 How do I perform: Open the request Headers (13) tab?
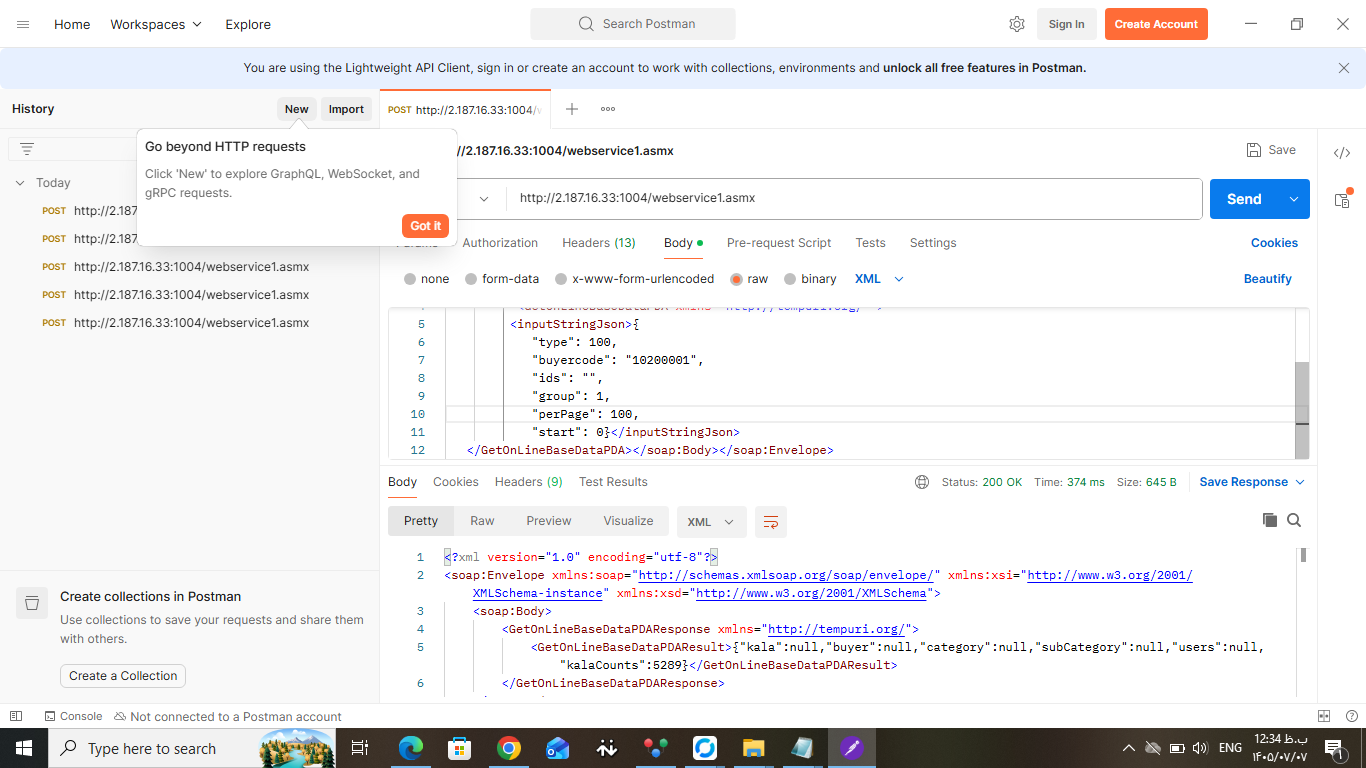coord(599,243)
